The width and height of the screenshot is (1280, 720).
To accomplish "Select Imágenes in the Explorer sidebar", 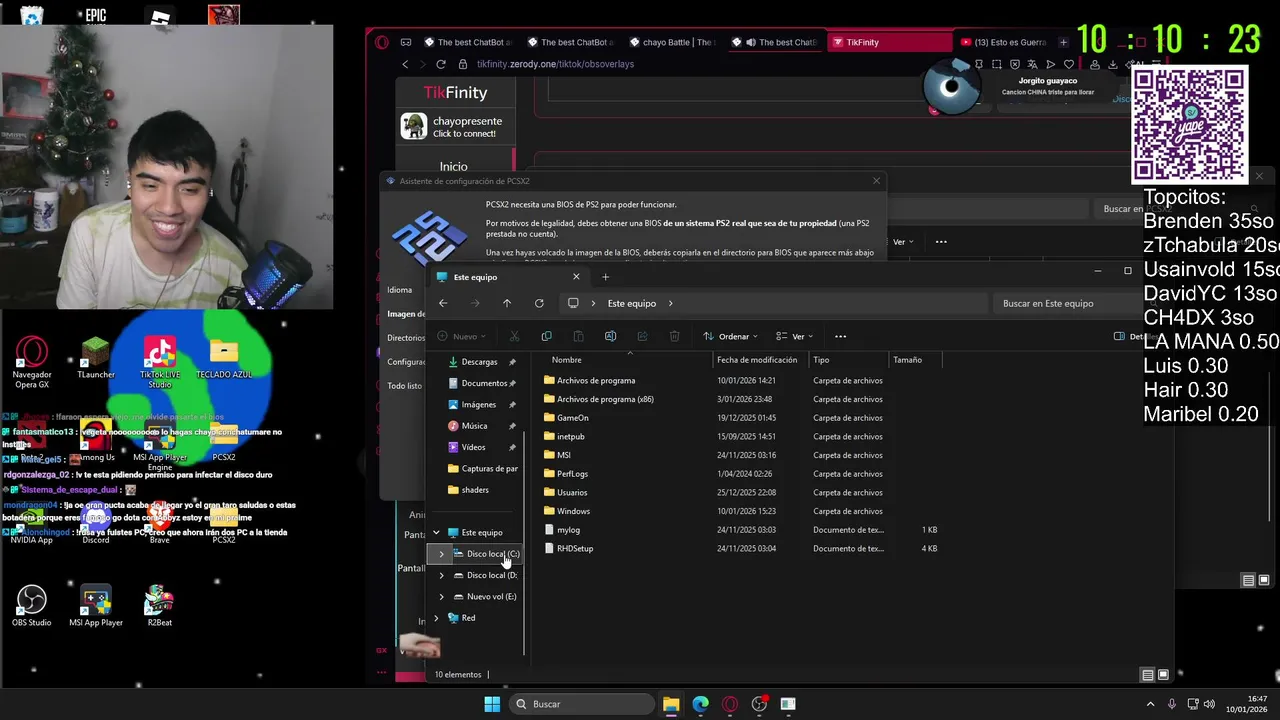I will click(x=478, y=405).
